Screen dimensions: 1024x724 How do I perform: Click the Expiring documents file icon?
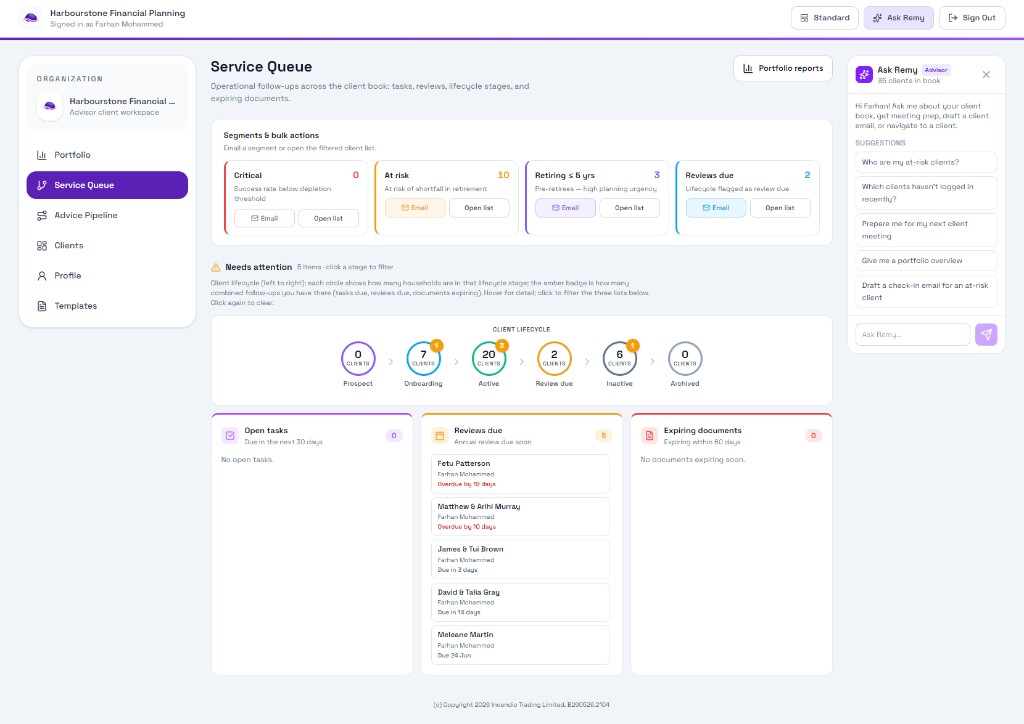649,435
